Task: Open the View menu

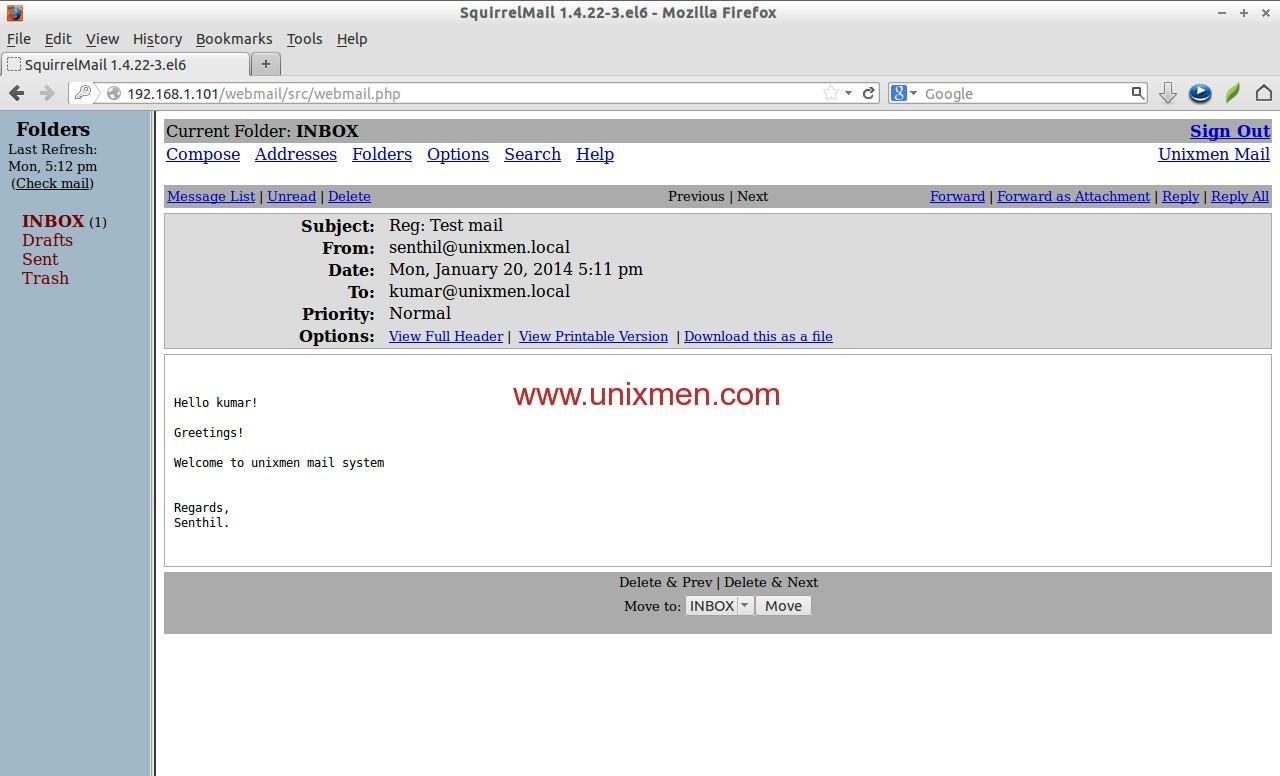Action: (102, 39)
